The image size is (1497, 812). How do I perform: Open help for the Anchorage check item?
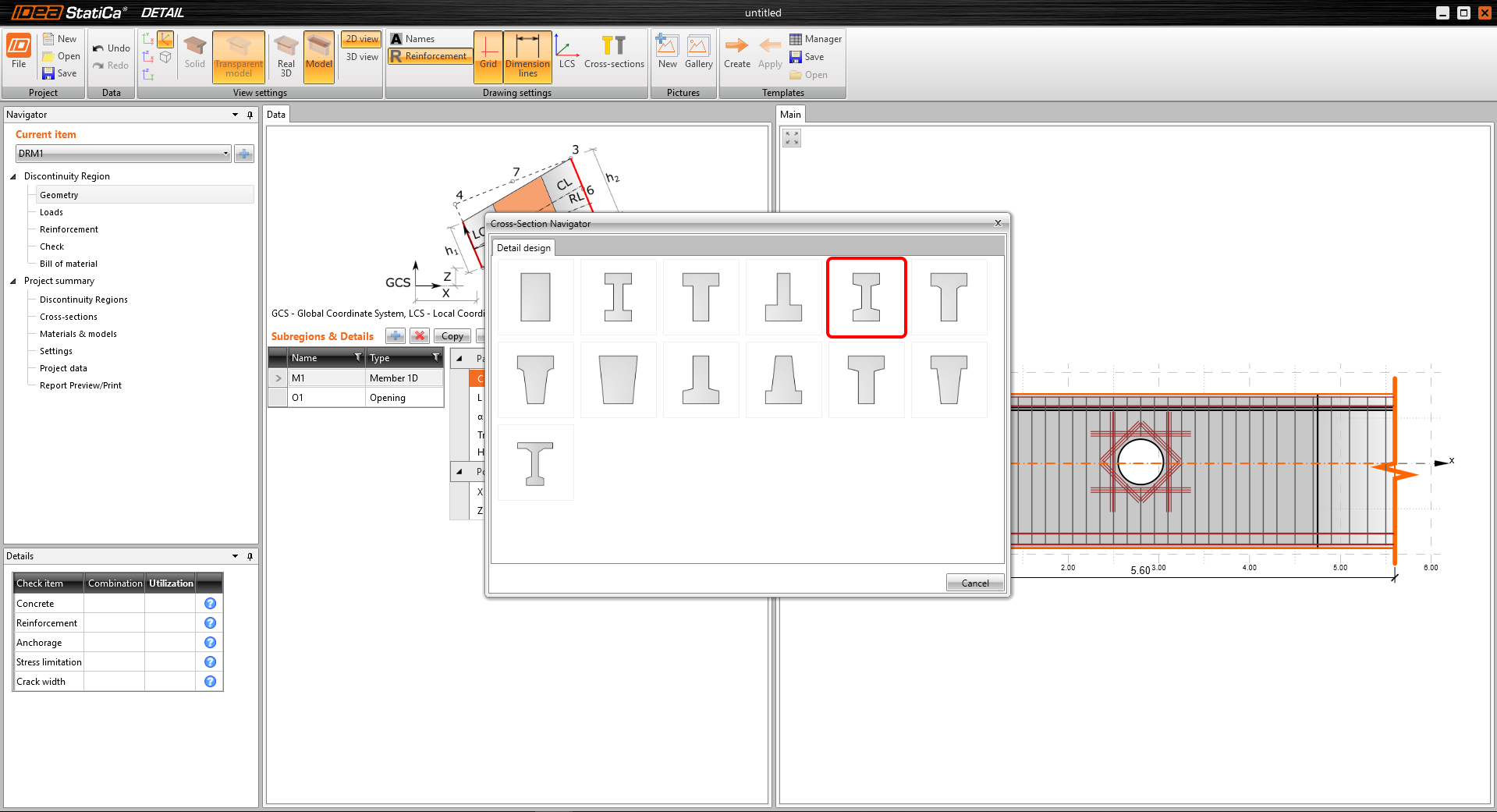tap(210, 642)
